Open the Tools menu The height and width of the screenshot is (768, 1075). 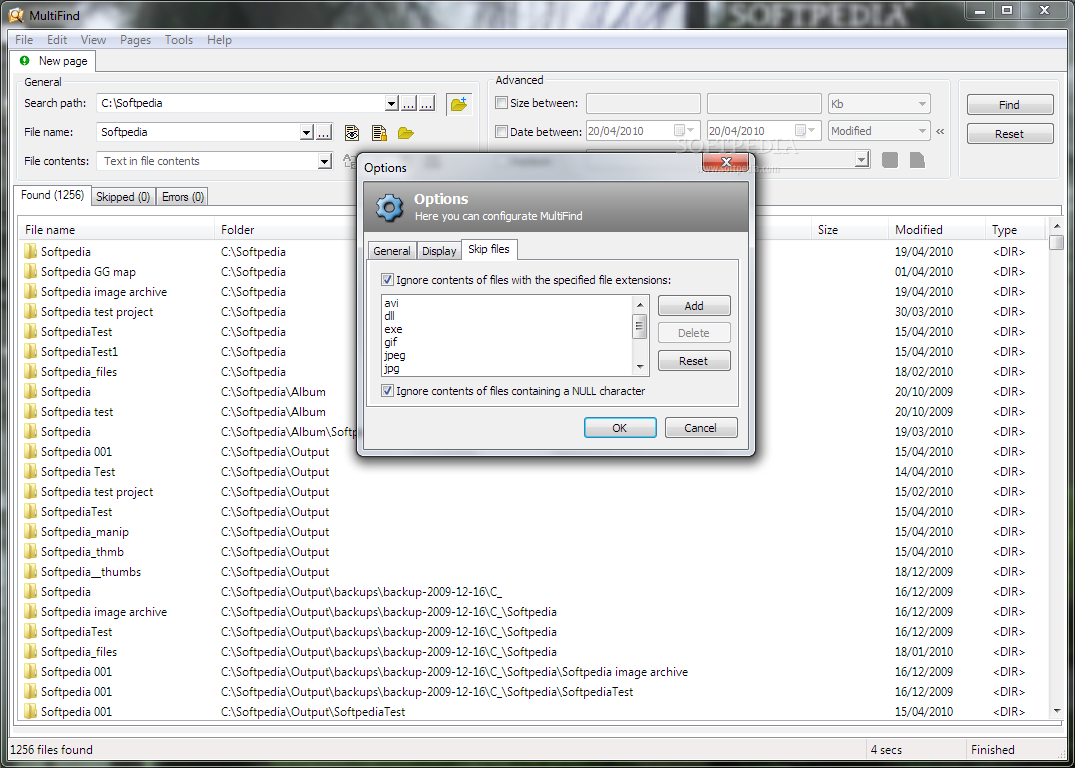(x=179, y=40)
